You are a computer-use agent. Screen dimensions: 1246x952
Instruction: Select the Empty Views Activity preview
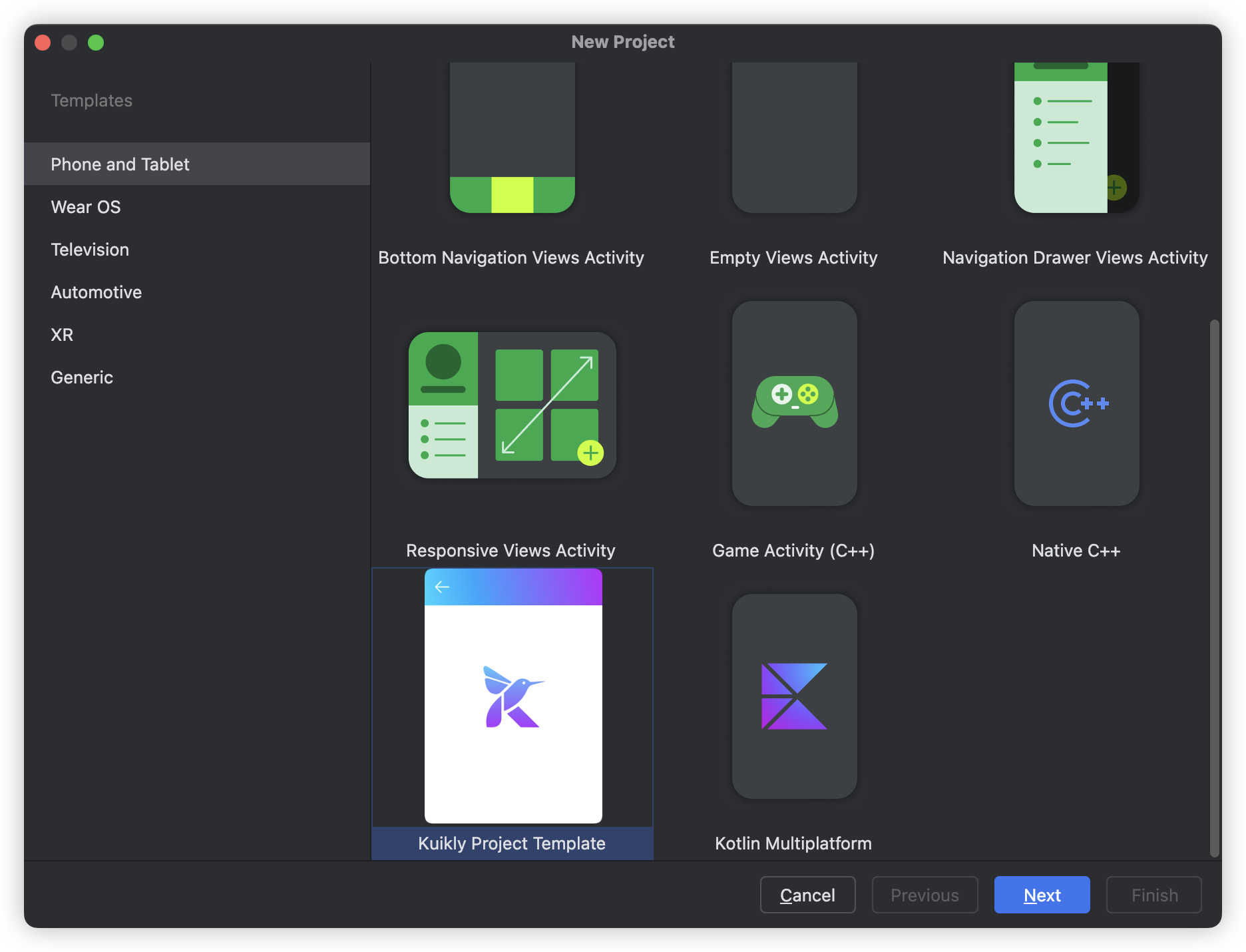tap(794, 140)
